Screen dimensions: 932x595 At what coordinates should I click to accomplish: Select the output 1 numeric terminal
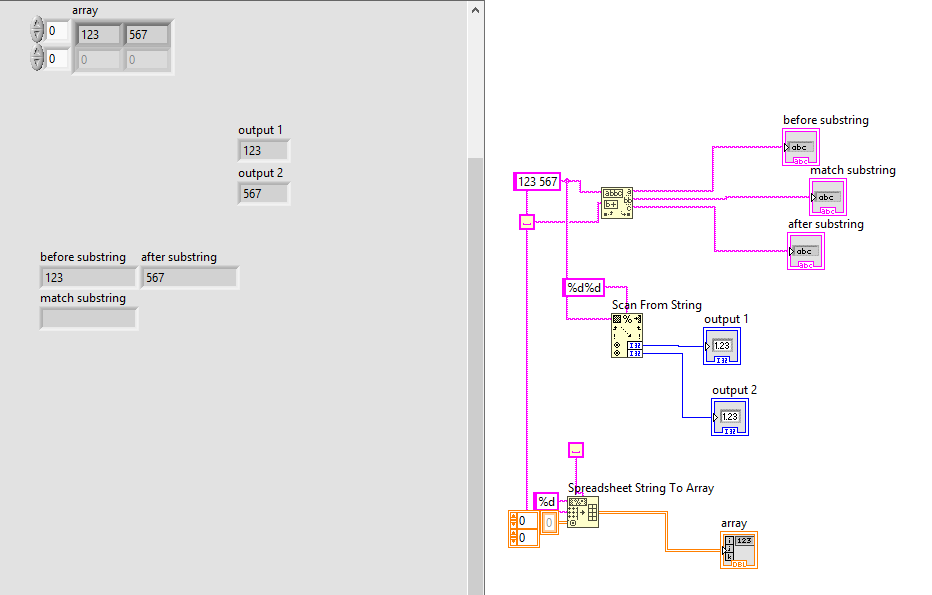(x=724, y=346)
